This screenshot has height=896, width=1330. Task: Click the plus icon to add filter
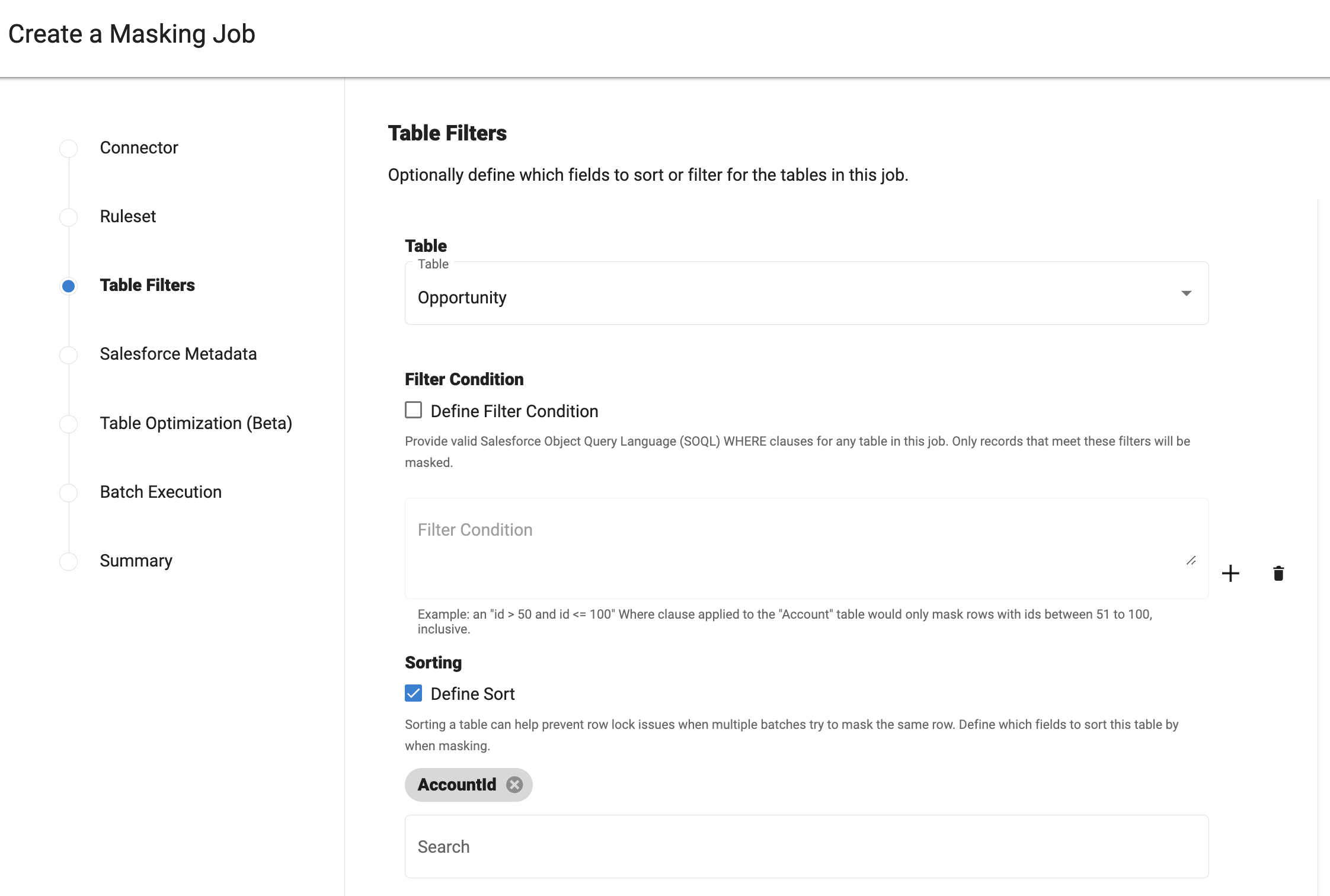(1230, 573)
